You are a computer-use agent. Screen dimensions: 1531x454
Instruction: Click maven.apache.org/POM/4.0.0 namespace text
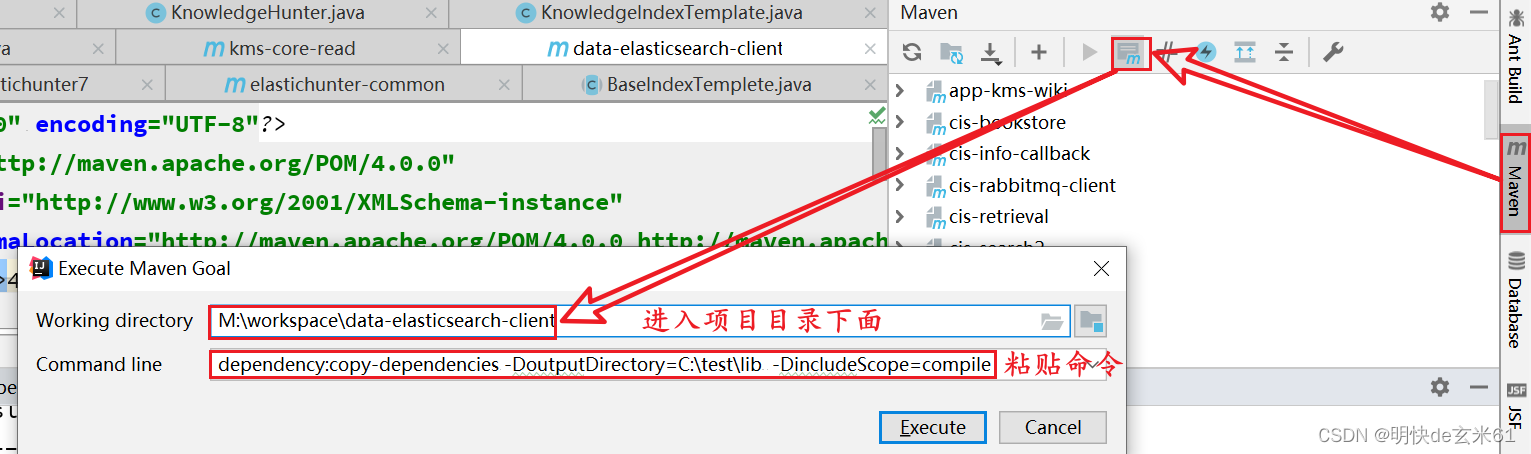[x=228, y=162]
